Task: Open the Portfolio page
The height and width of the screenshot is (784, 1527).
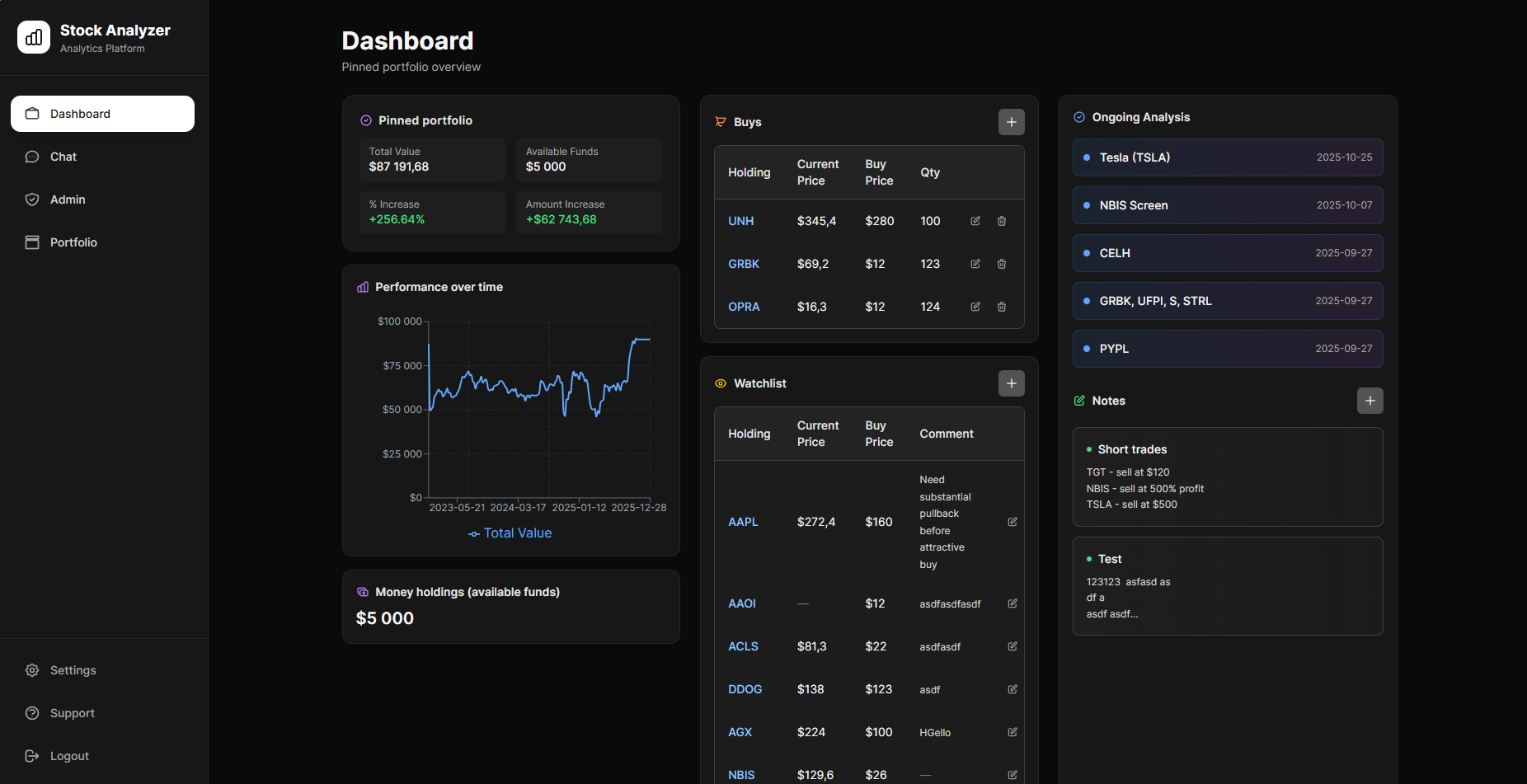Action: click(x=74, y=242)
